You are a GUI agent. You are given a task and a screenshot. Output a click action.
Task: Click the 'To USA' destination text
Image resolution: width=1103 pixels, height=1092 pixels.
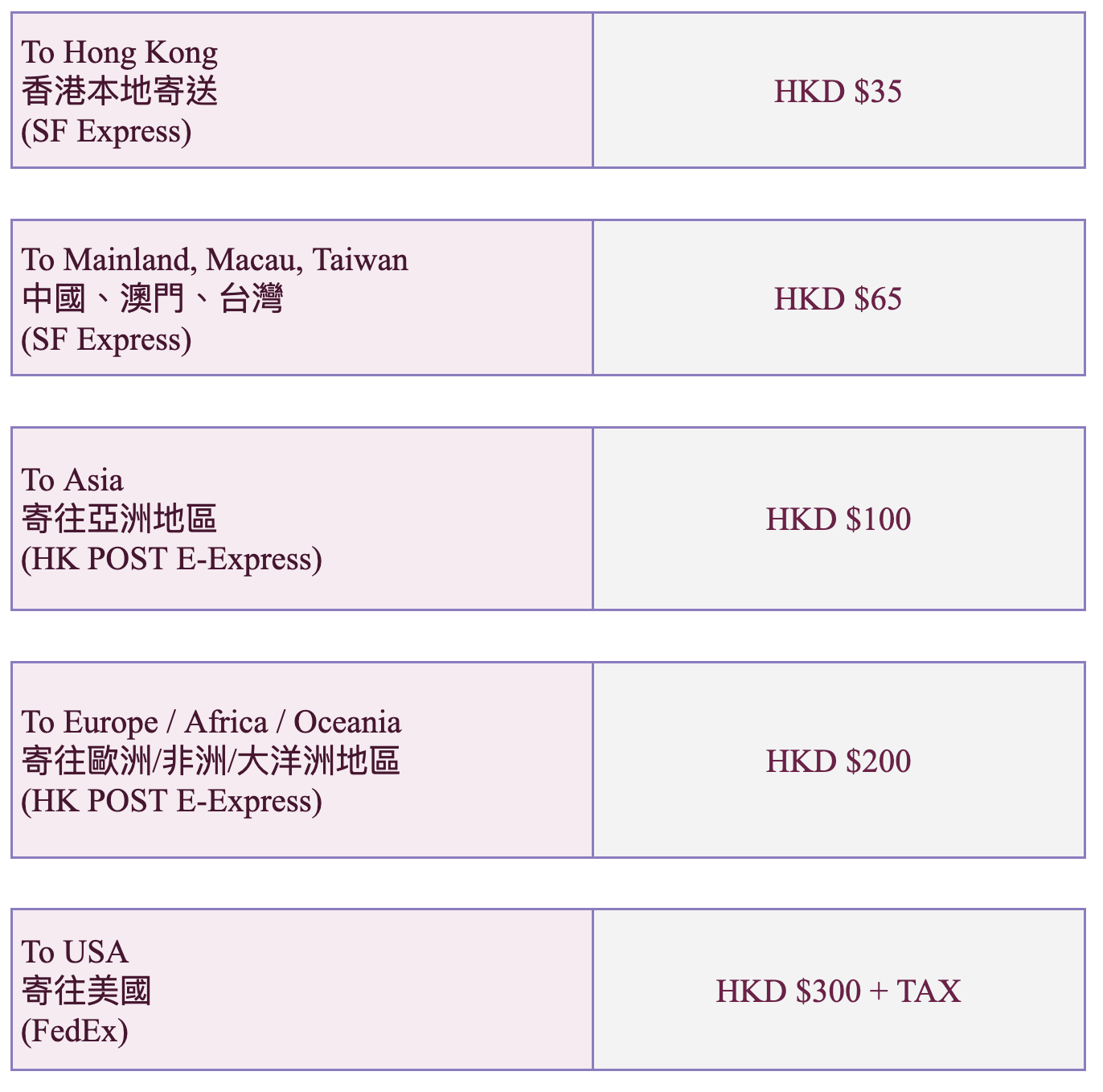[75, 952]
